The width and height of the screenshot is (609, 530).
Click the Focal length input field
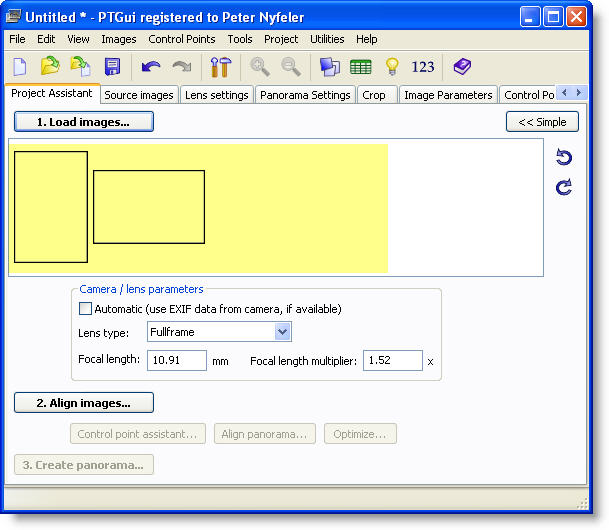176,360
